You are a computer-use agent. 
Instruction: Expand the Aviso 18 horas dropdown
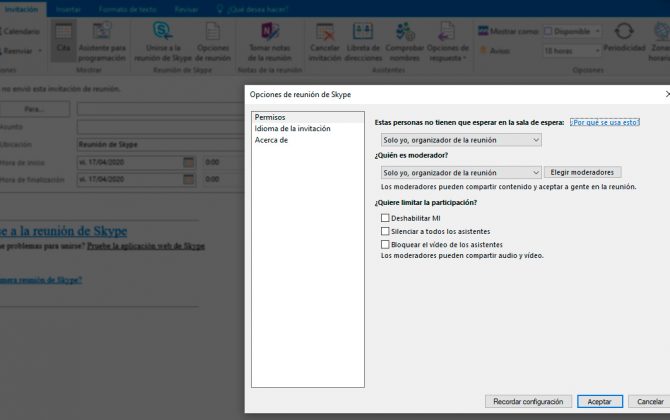[x=597, y=51]
